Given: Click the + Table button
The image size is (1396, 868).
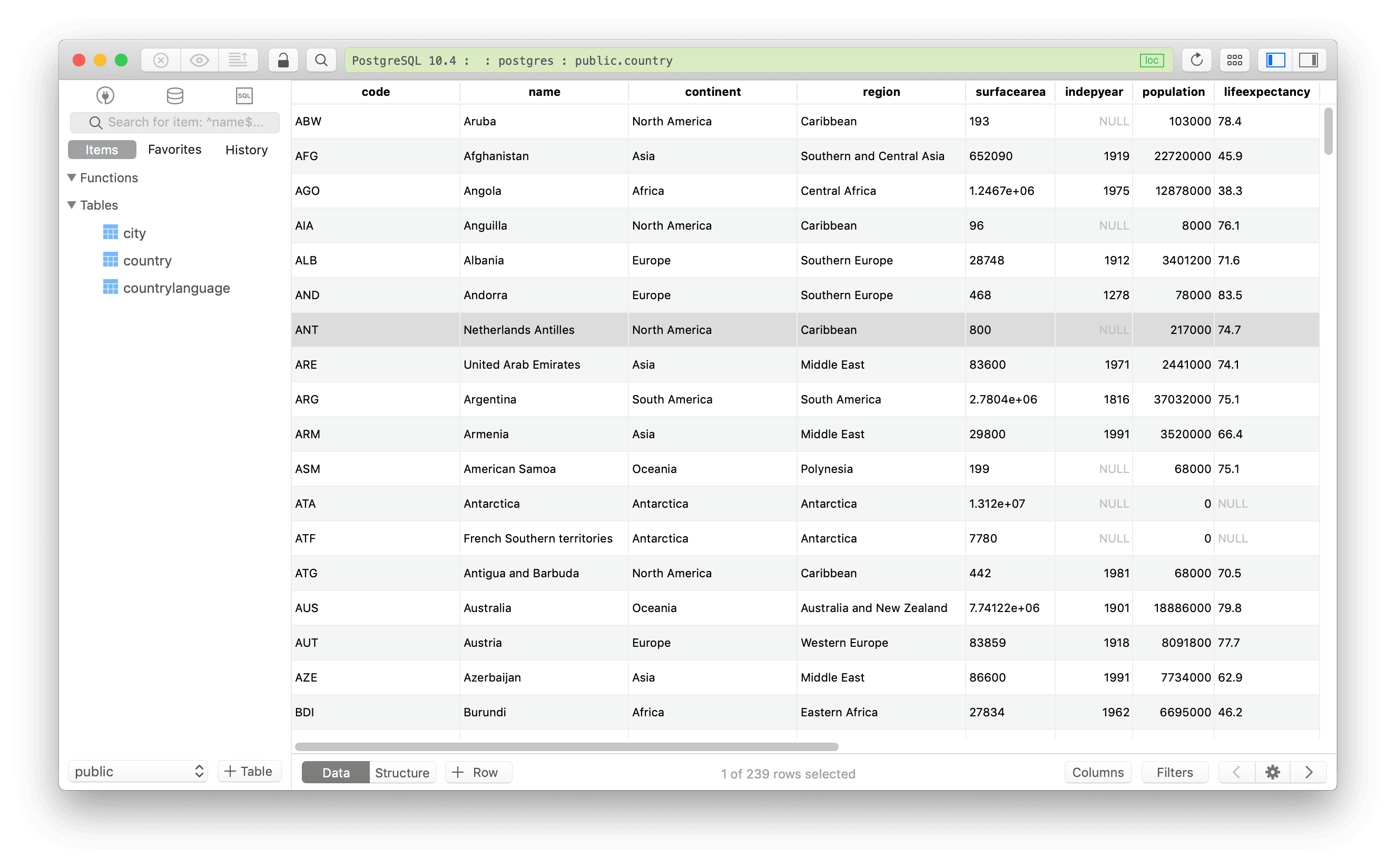Looking at the screenshot, I should tap(249, 772).
